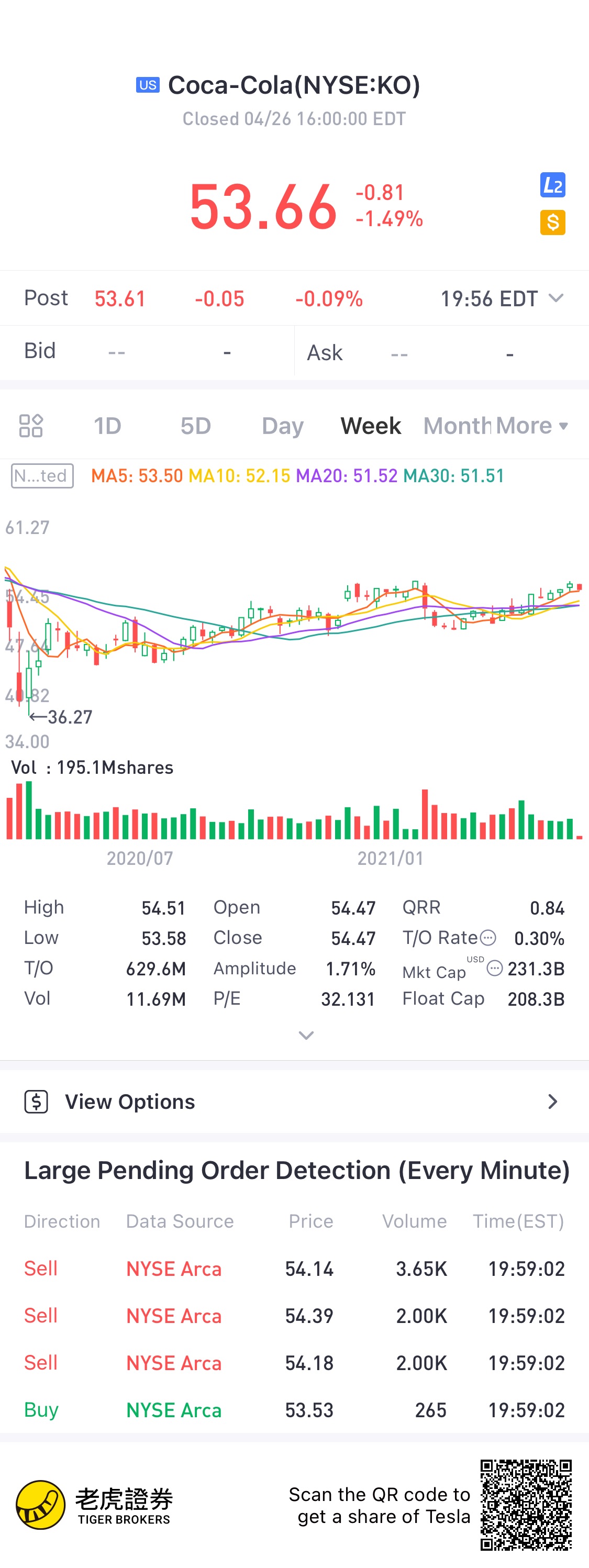Tap the Mkt Cap info bubble icon
This screenshot has height=1568, width=589.
click(x=495, y=968)
